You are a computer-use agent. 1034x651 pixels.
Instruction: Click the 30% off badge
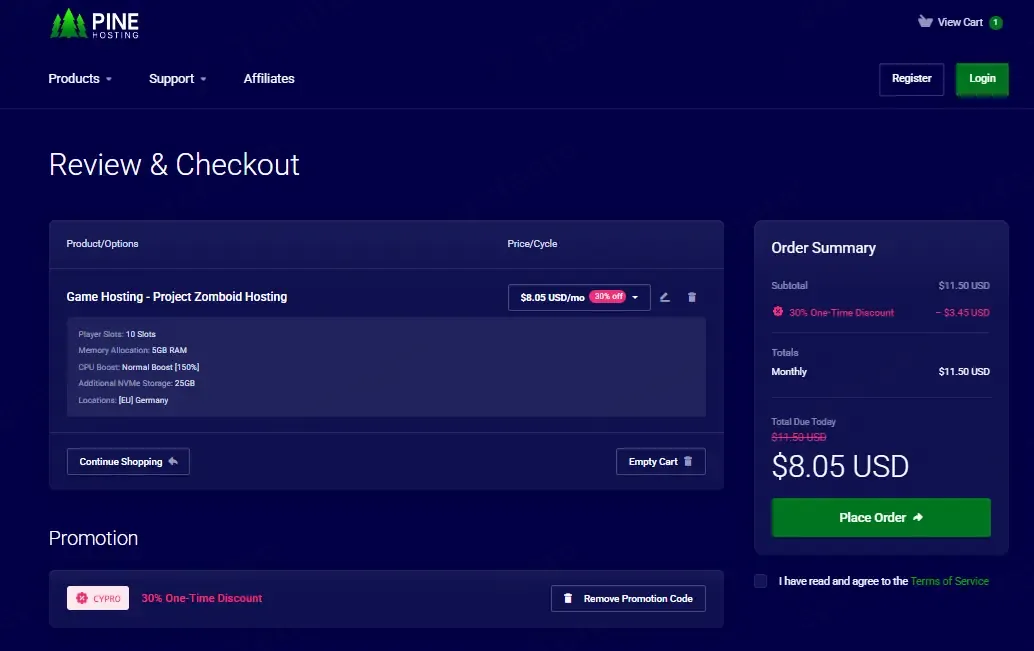(607, 297)
